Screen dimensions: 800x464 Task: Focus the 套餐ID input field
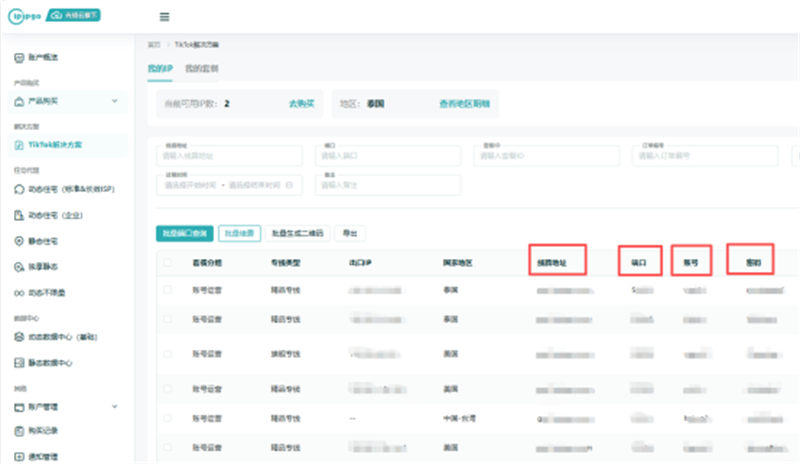(x=547, y=156)
